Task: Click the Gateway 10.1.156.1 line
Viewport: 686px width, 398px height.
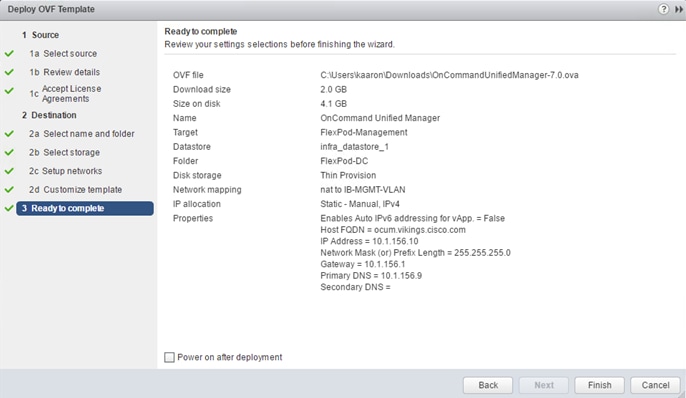Action: pyautogui.click(x=363, y=264)
